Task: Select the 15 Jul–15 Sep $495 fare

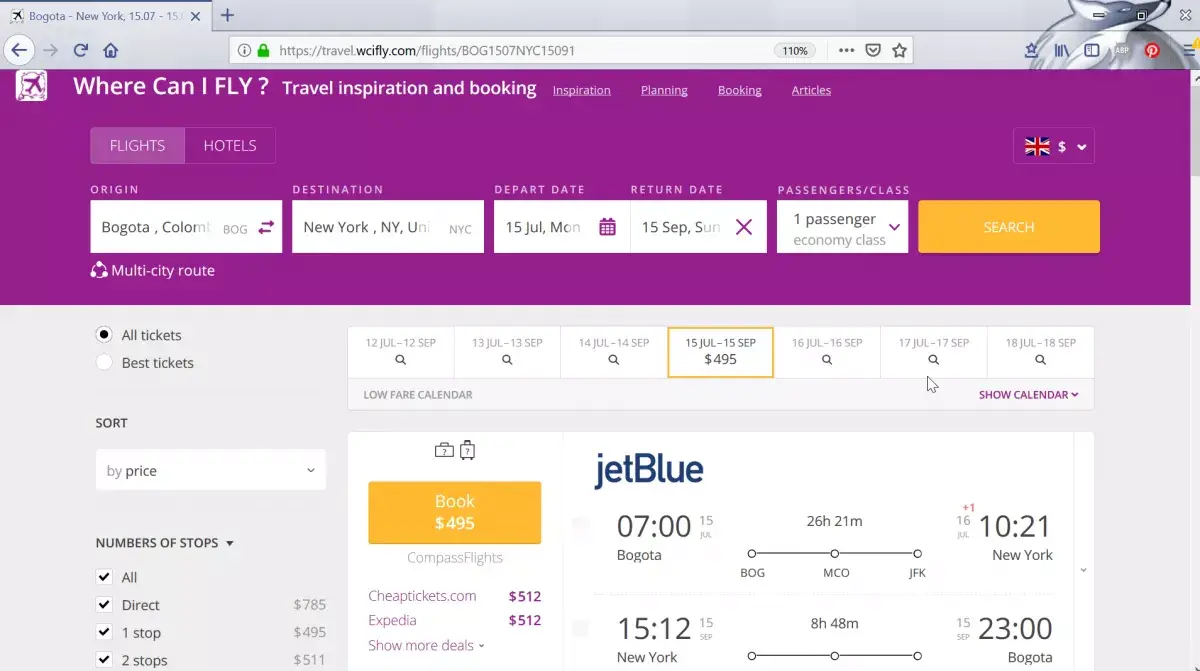Action: (x=720, y=351)
